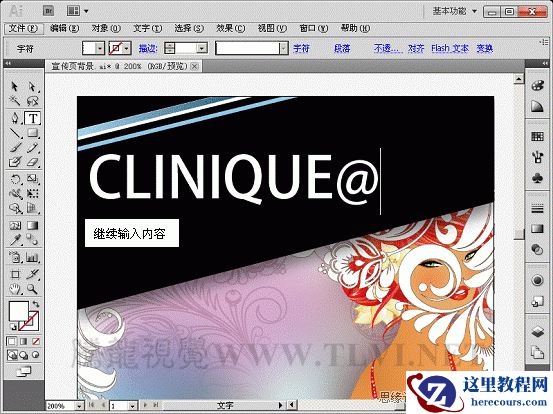The image size is (553, 414).
Task: Launch Adobe Bridge with Br icon
Action: coord(49,11)
